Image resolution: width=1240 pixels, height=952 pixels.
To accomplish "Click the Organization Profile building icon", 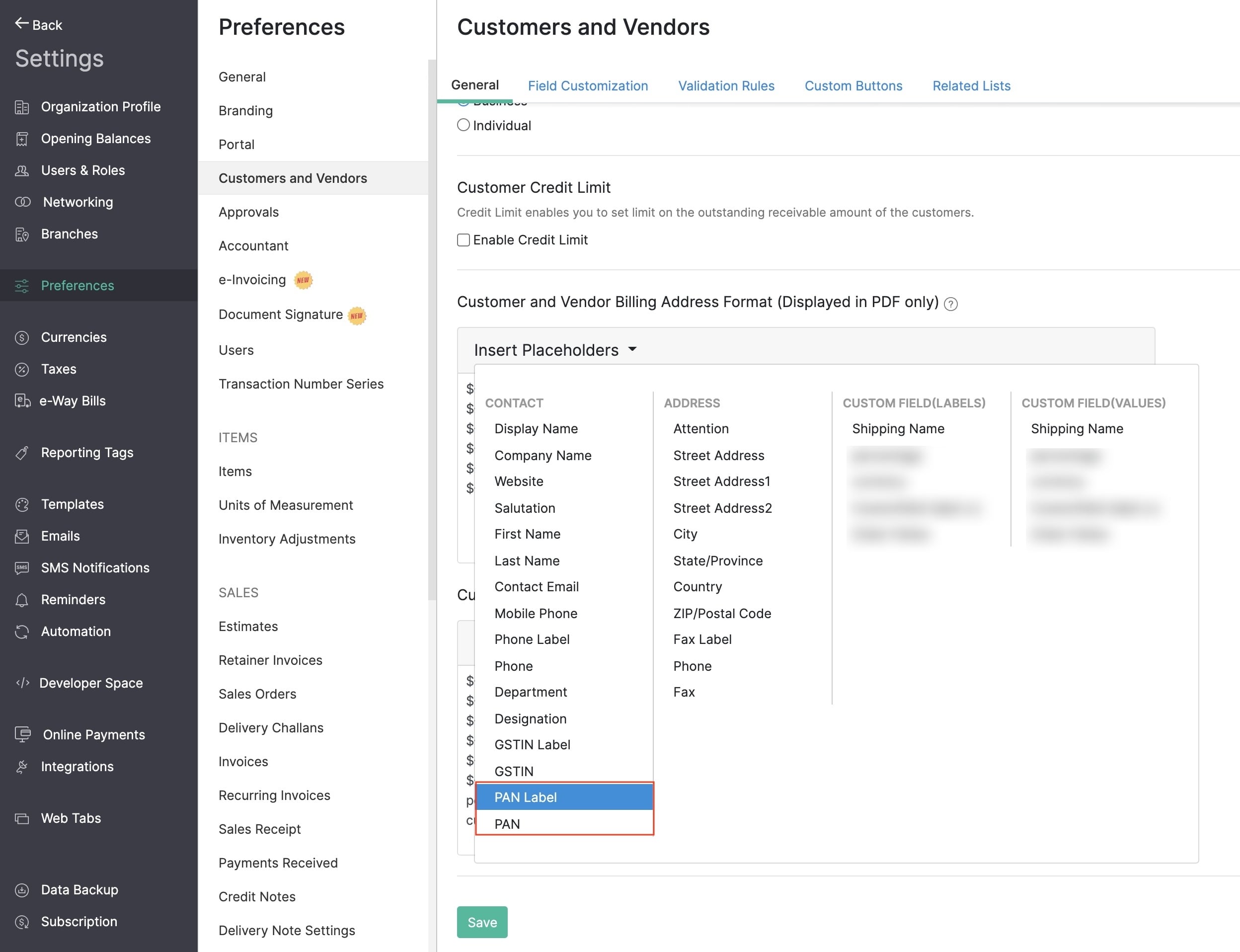I will [x=22, y=107].
